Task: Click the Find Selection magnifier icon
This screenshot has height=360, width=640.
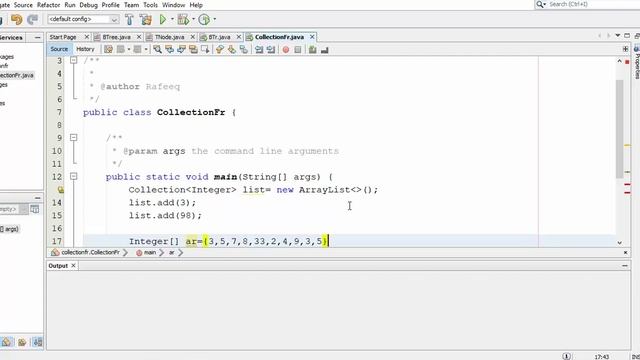Action: click(157, 49)
